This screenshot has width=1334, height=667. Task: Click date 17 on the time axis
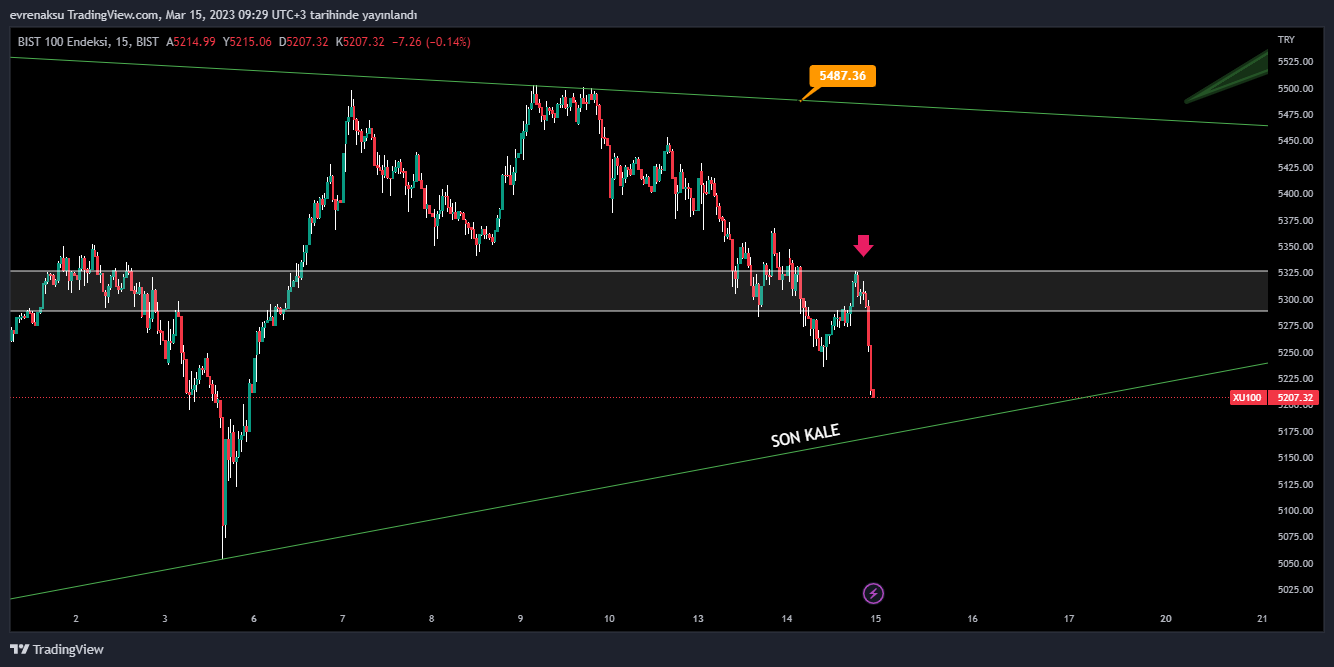[x=1069, y=619]
